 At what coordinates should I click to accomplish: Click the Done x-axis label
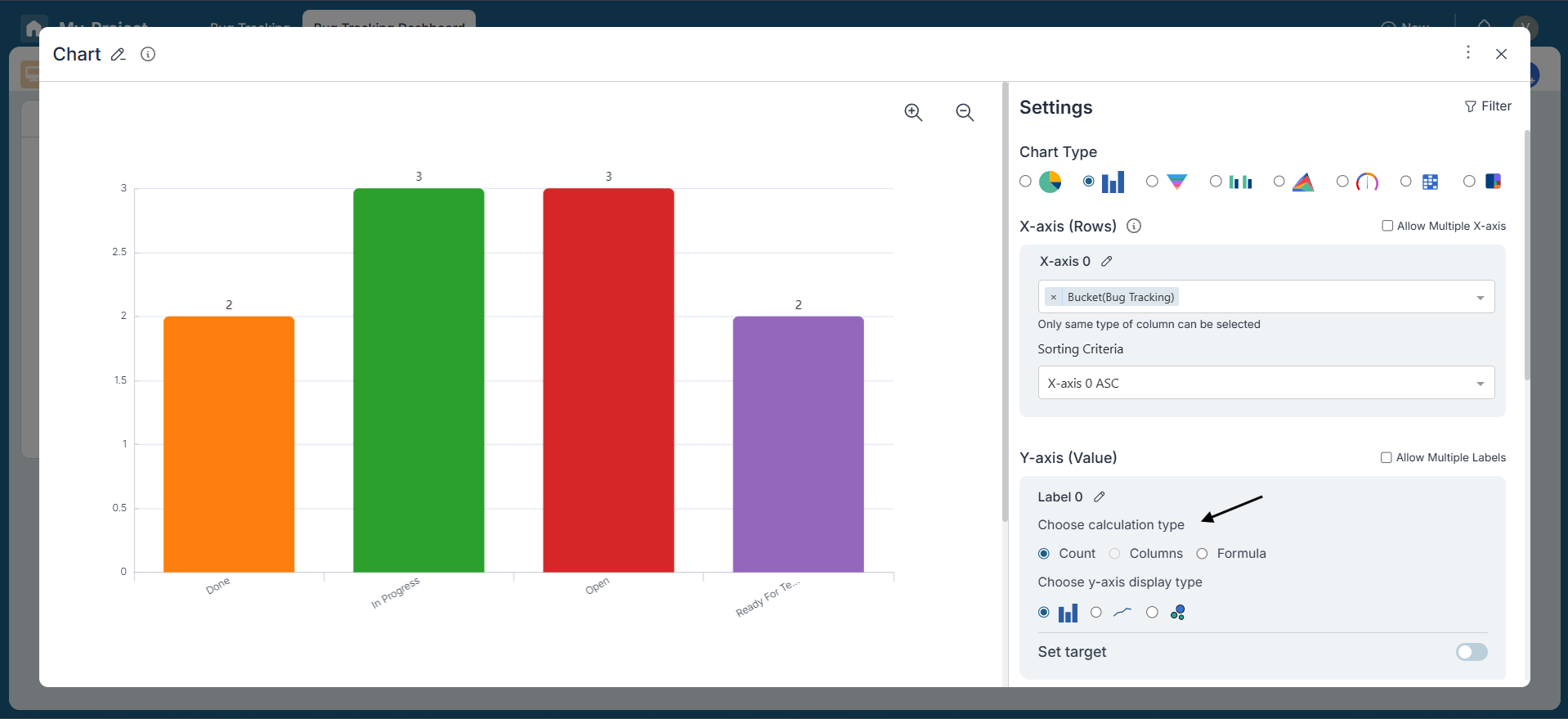click(x=218, y=586)
